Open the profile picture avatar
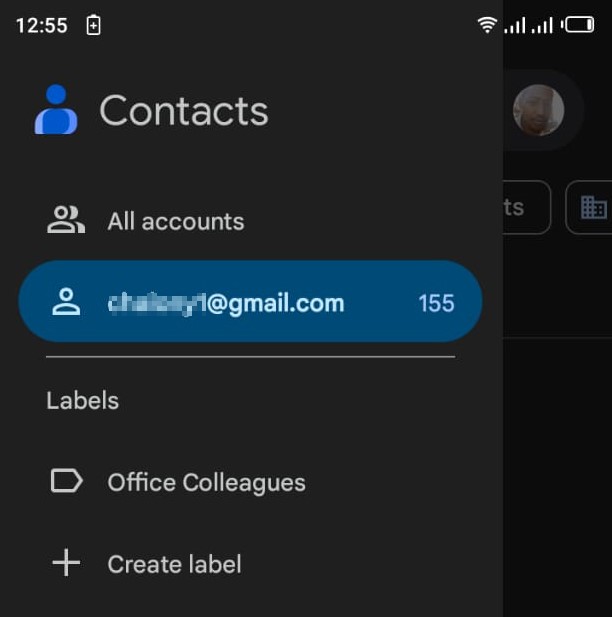Screen dimensions: 612x617 pyautogui.click(x=538, y=110)
